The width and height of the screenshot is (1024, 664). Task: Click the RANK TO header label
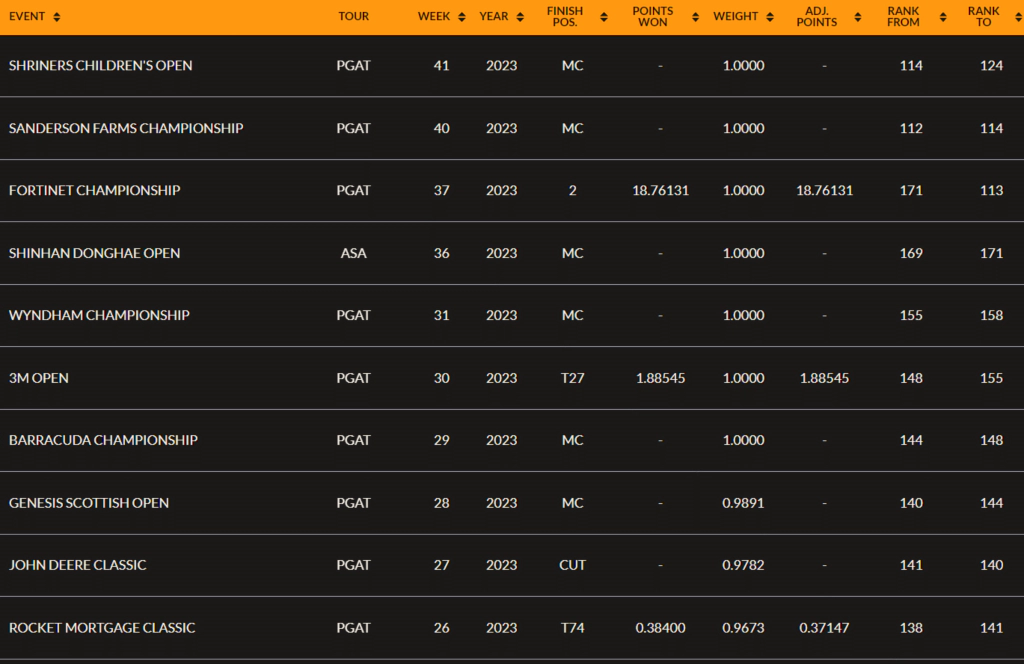click(984, 16)
